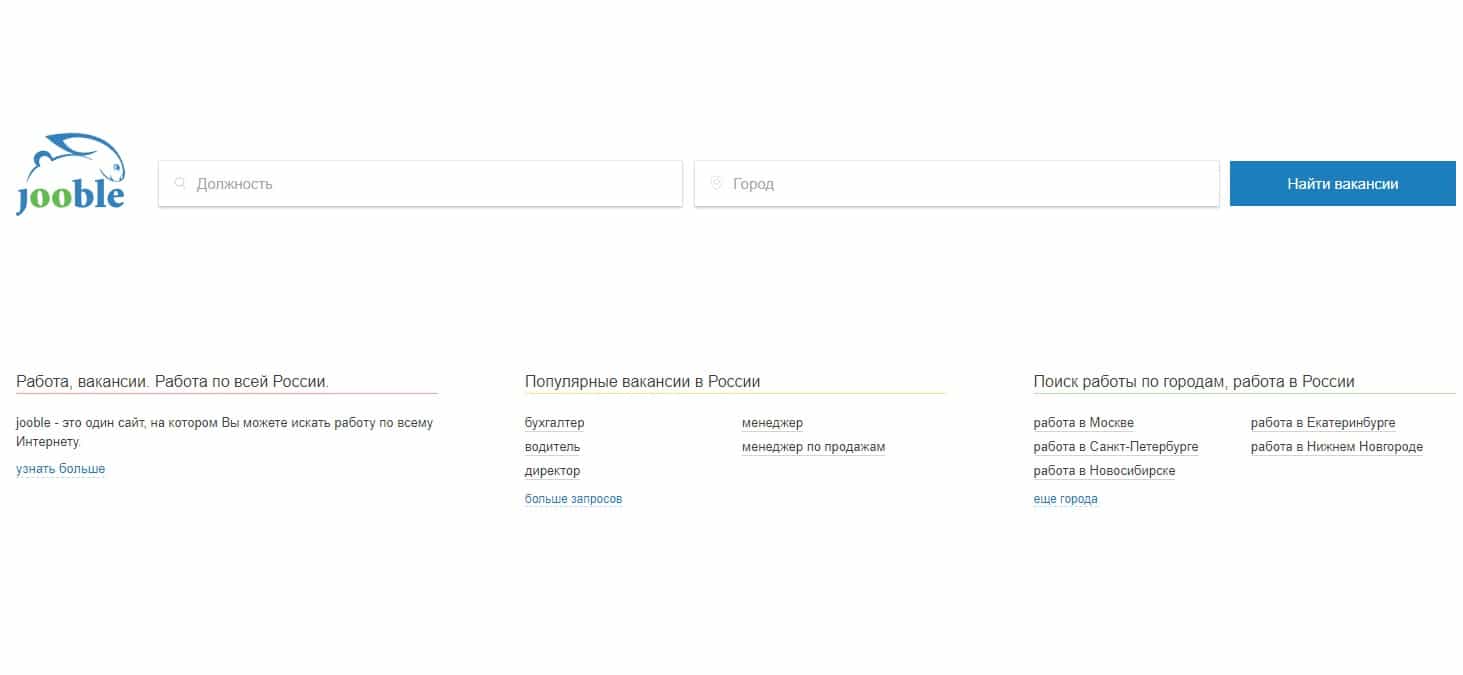Show больше запросов popular queries
Image resolution: width=1463 pixels, height=675 pixels.
pos(574,499)
